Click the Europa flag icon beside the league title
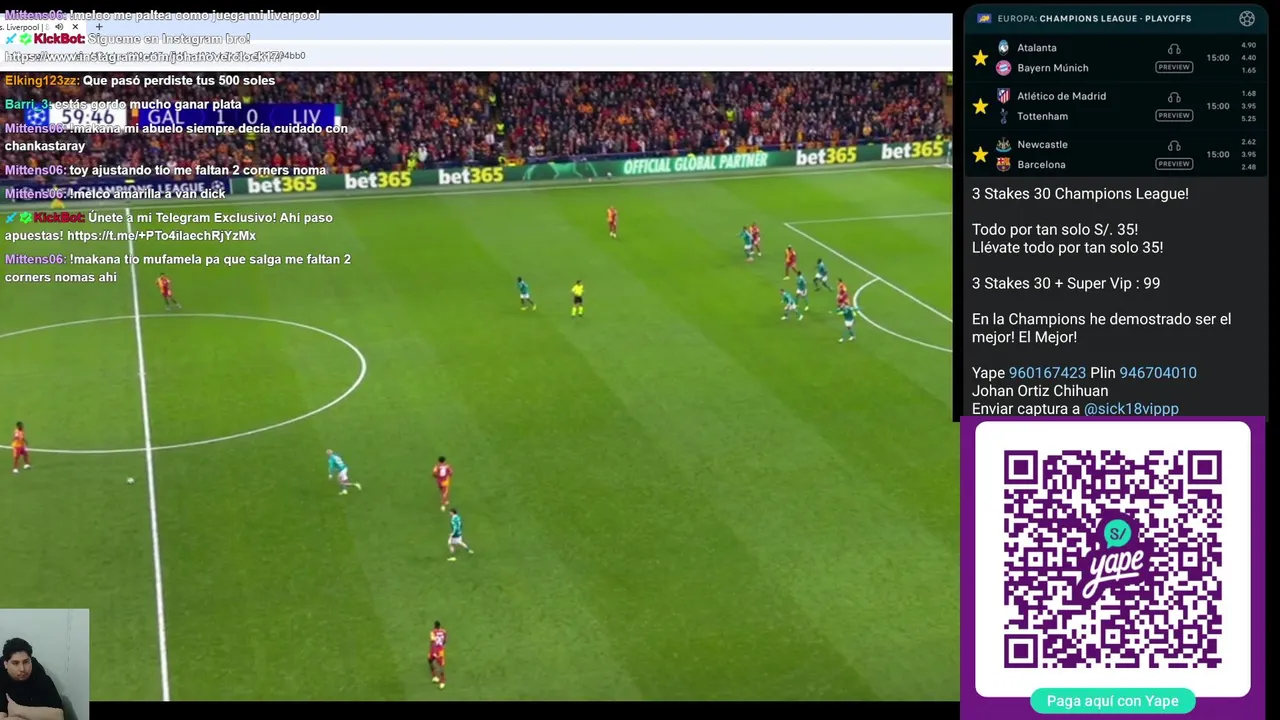This screenshot has width=1280, height=720. (984, 18)
